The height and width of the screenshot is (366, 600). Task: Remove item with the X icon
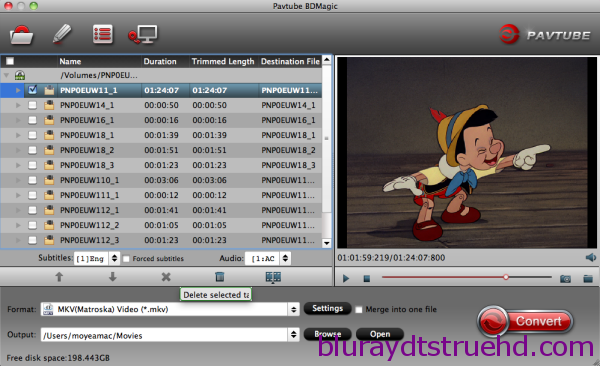(x=166, y=277)
